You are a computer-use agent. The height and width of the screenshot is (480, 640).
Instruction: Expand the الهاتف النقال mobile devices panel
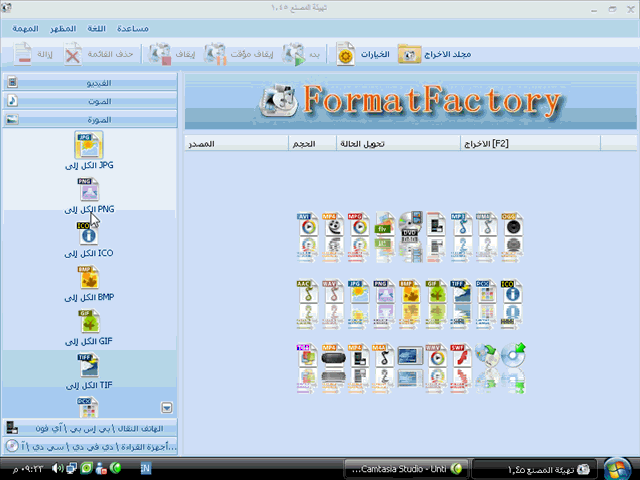(x=90, y=428)
